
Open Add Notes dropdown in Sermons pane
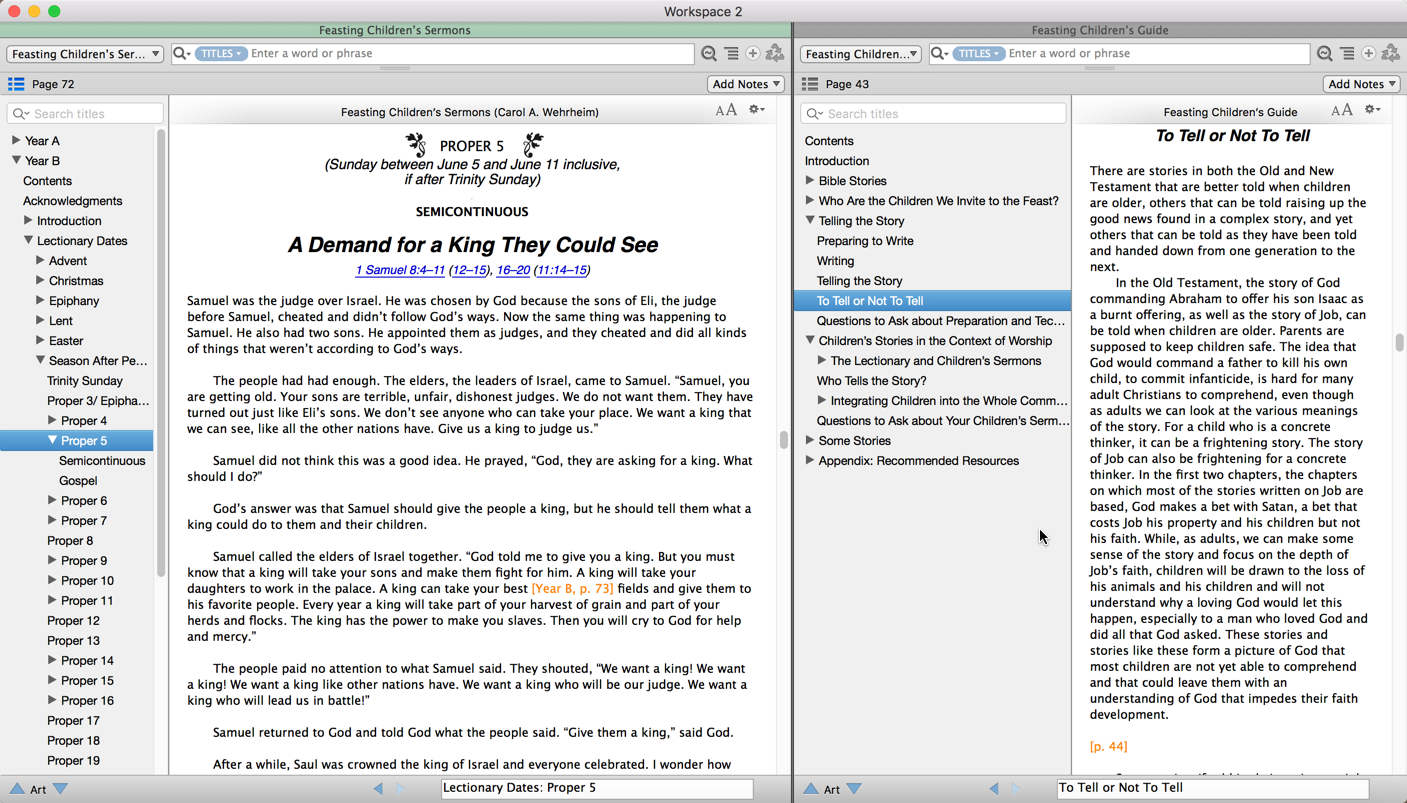point(746,84)
